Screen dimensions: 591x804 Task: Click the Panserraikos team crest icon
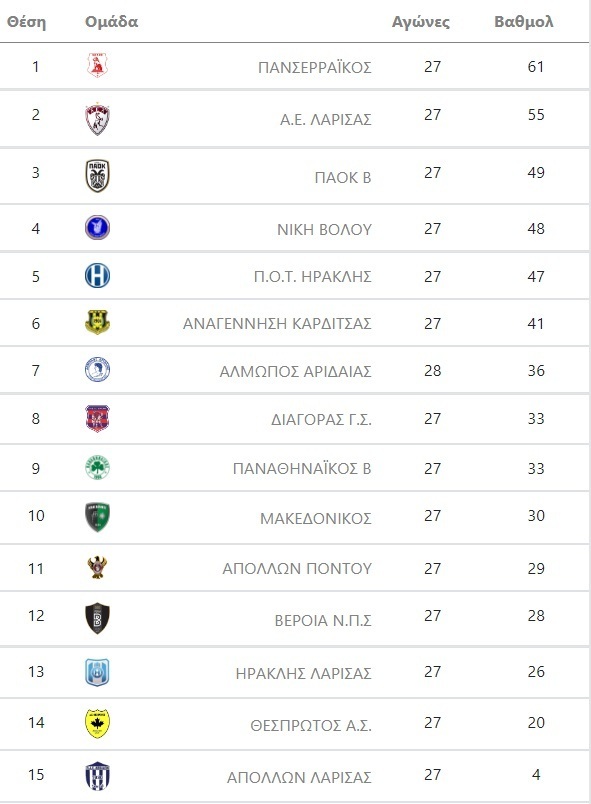(x=97, y=65)
